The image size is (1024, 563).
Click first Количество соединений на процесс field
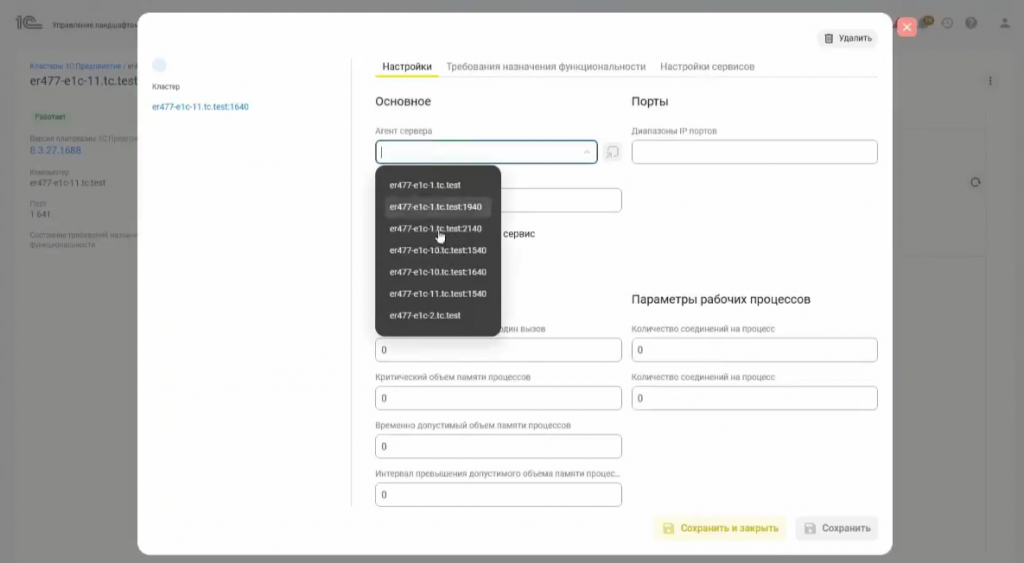[x=754, y=350]
